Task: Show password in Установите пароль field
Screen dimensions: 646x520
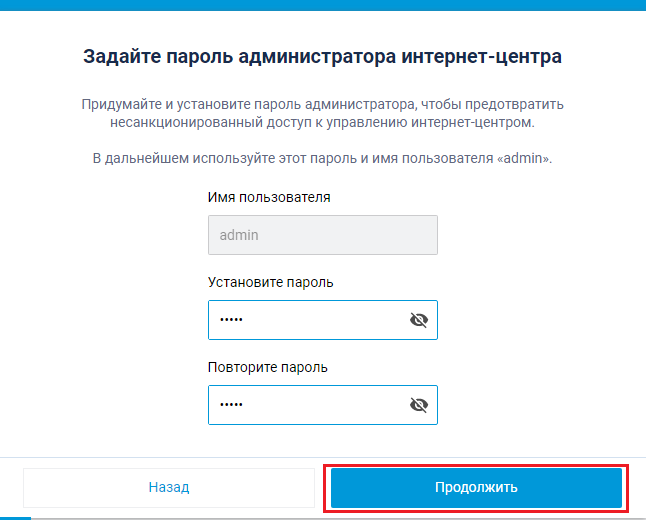Action: pos(419,320)
